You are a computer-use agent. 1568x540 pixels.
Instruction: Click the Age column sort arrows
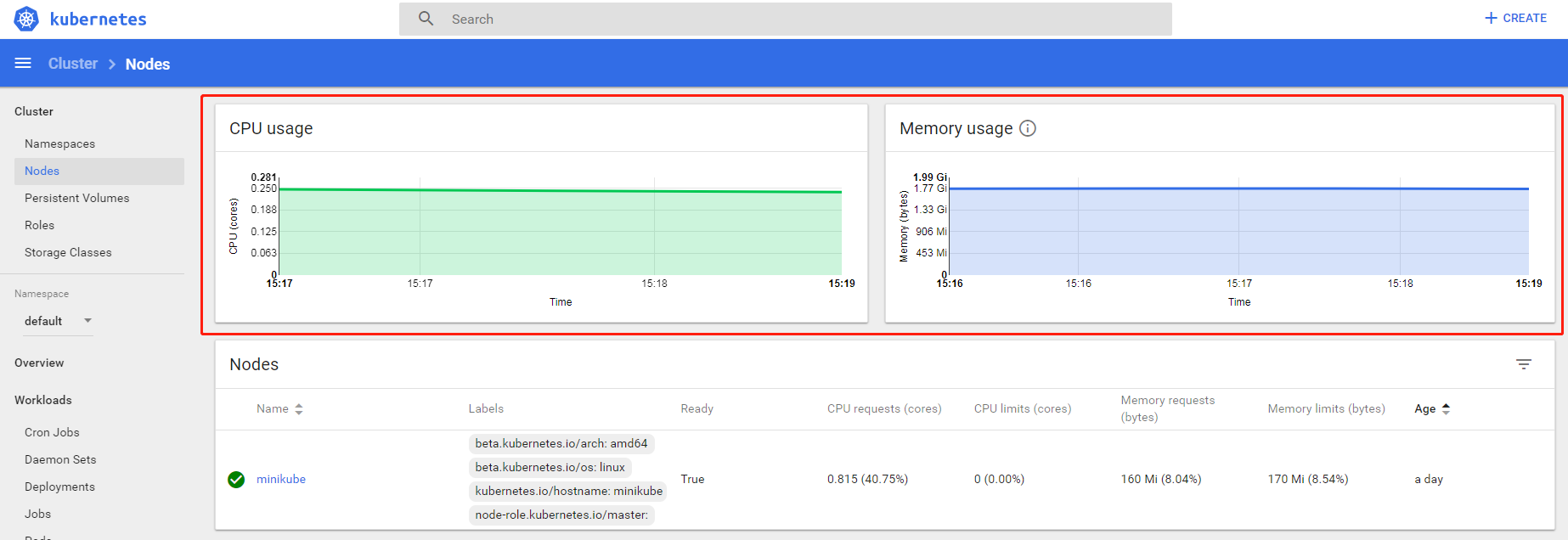point(1446,409)
